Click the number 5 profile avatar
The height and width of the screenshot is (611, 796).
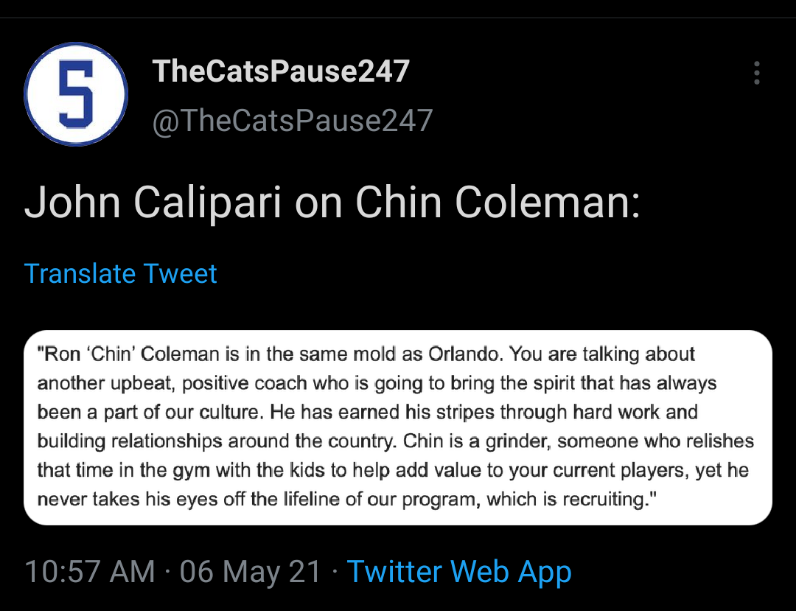point(75,94)
